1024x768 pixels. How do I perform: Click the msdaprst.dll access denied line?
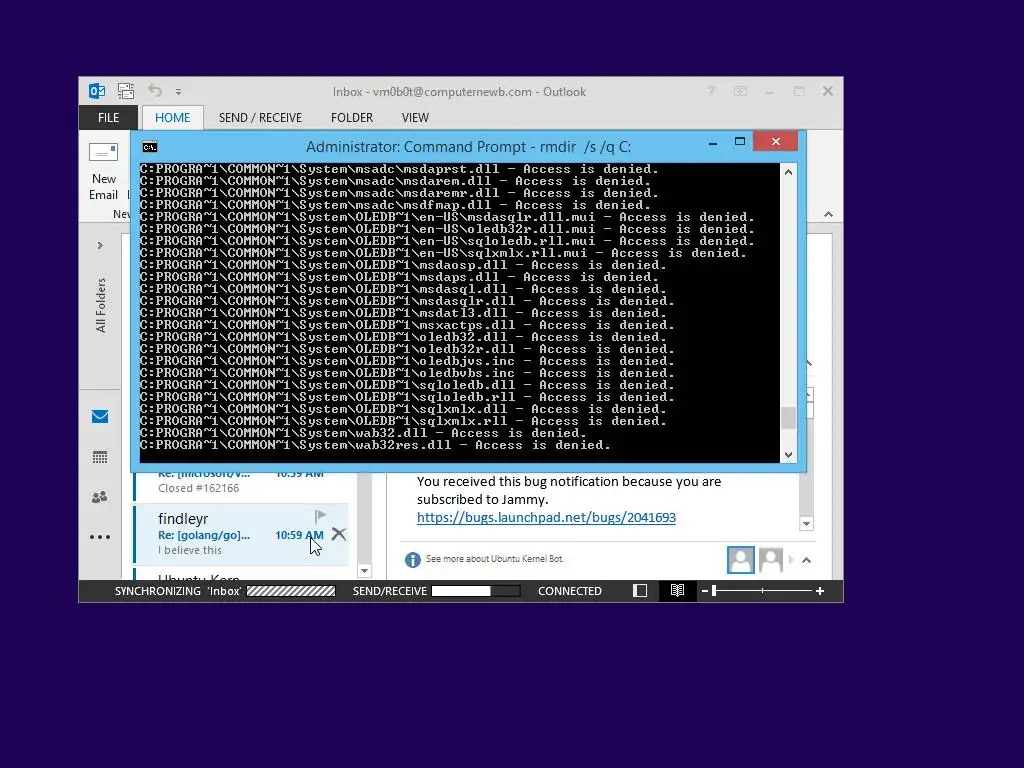pos(399,169)
